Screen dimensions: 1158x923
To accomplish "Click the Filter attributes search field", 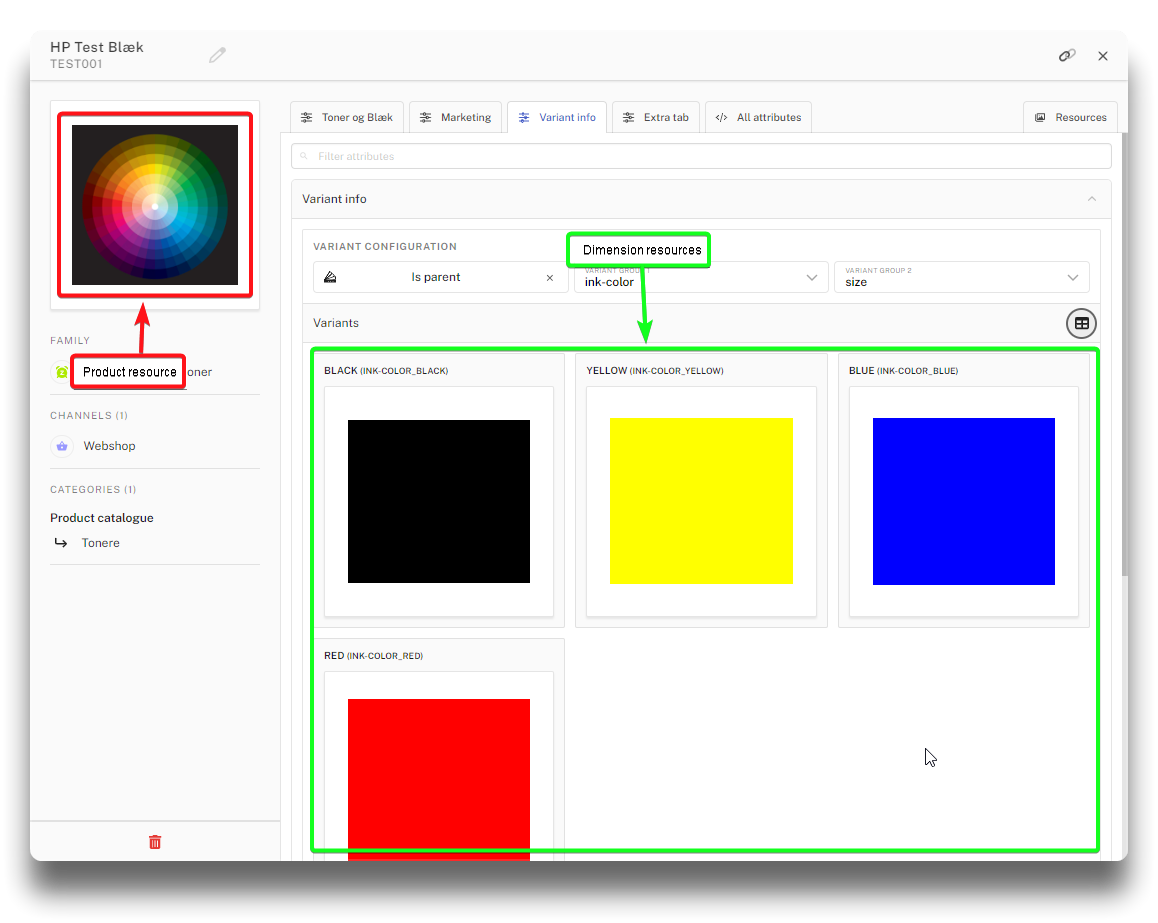I will 700,156.
